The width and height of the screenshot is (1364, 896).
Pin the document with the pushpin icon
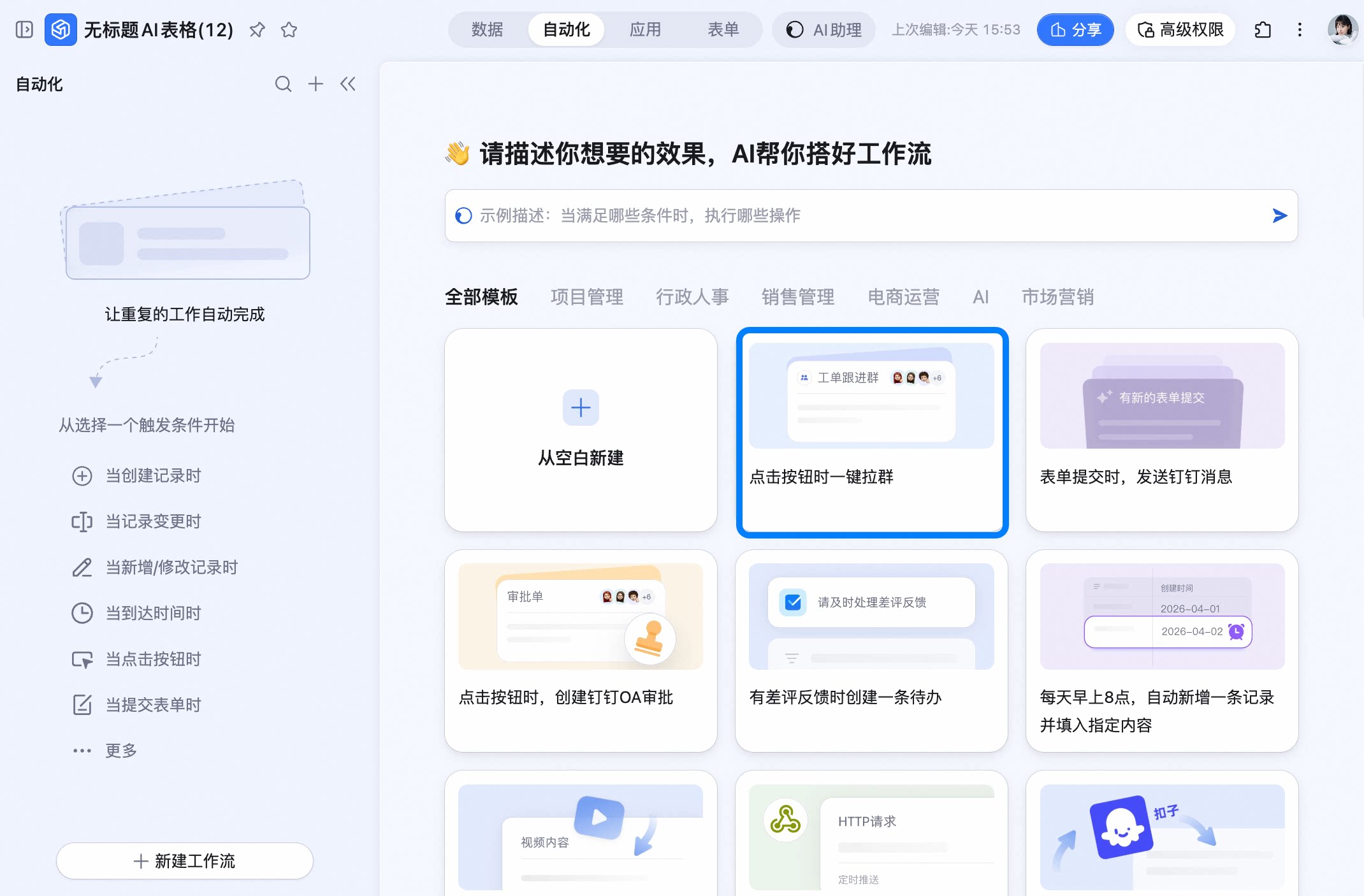[257, 29]
